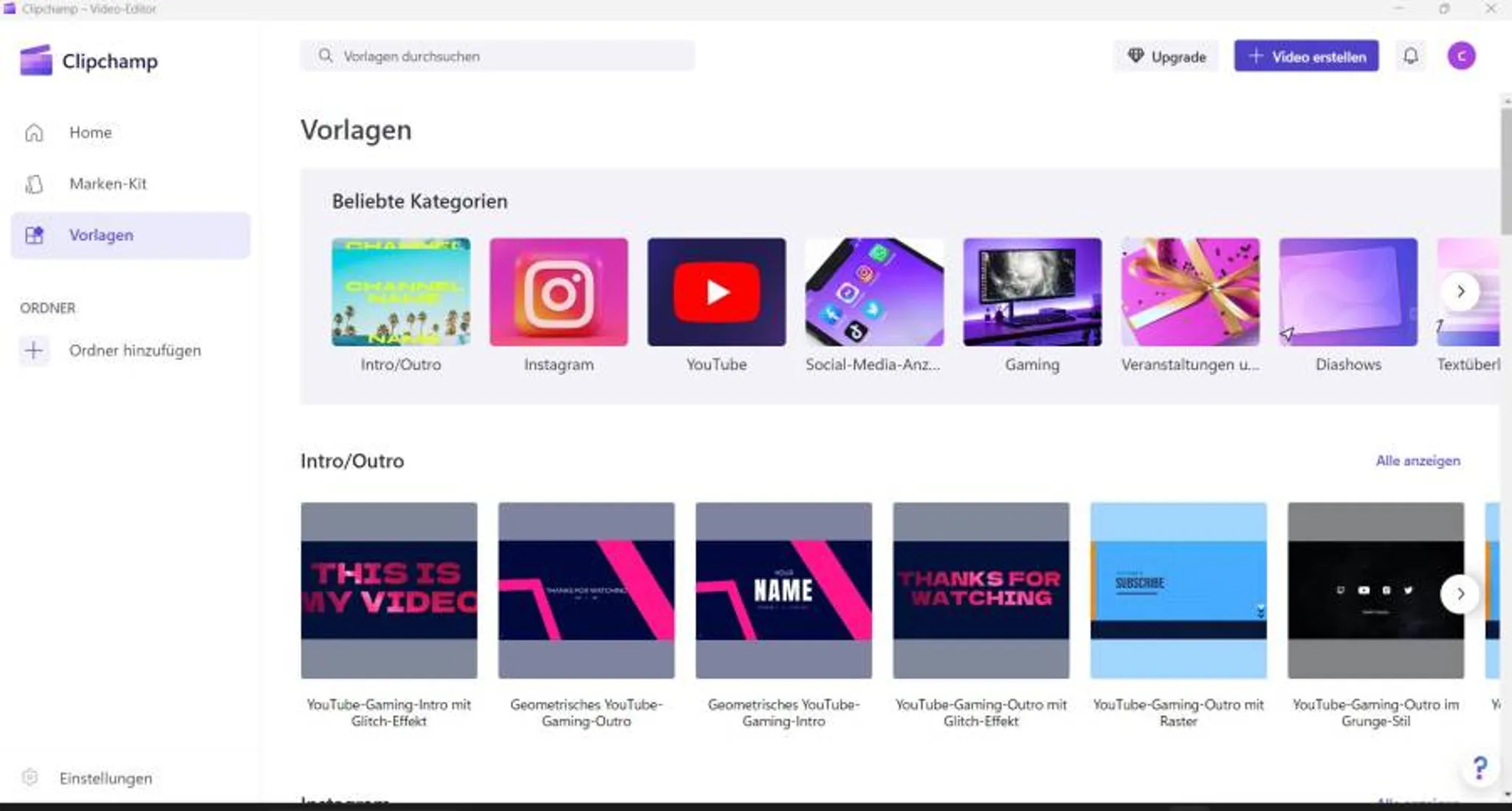Click the vertical scrollbar thumb
This screenshot has width=1512, height=811.
coord(1506,171)
